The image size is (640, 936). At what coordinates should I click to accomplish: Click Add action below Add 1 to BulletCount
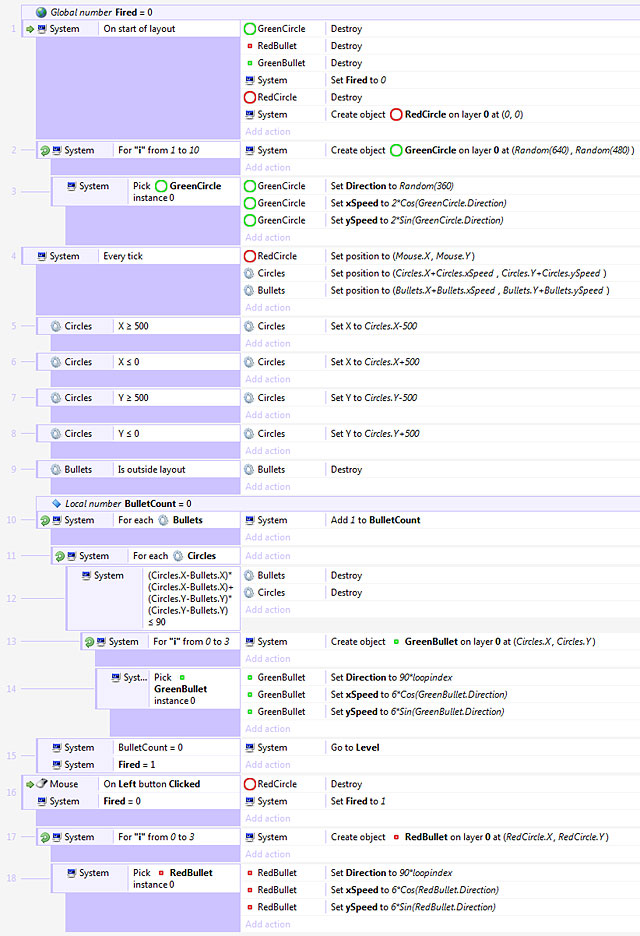pos(267,538)
